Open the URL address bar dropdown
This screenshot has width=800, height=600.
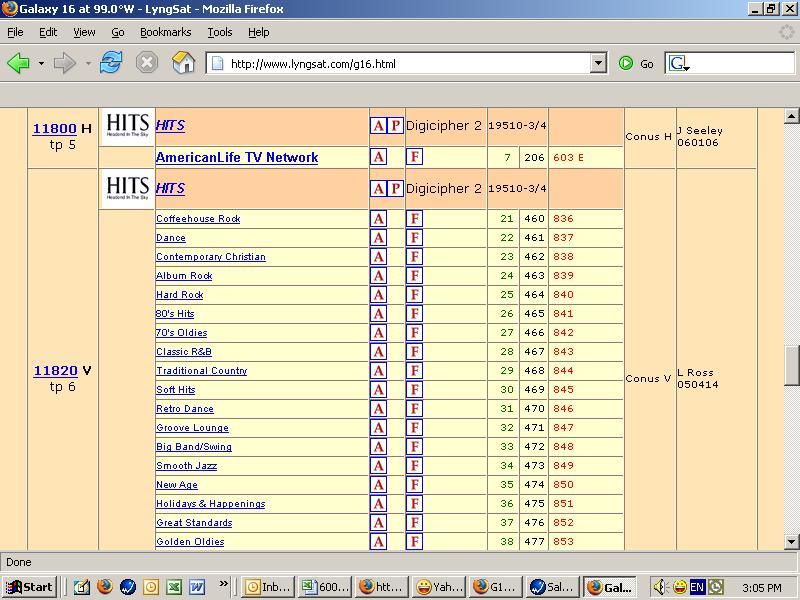(x=598, y=64)
